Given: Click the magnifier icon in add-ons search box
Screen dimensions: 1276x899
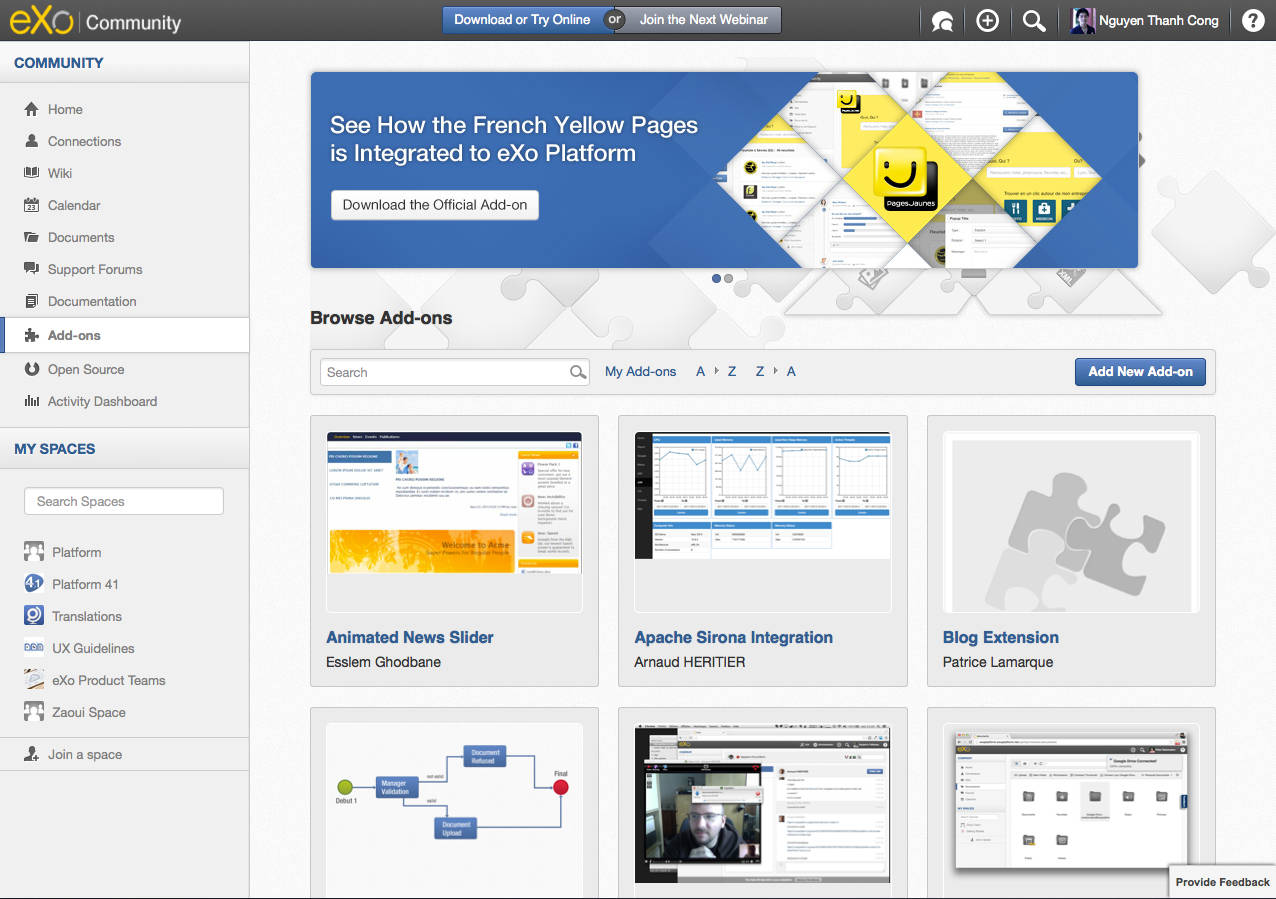Looking at the screenshot, I should (x=578, y=372).
